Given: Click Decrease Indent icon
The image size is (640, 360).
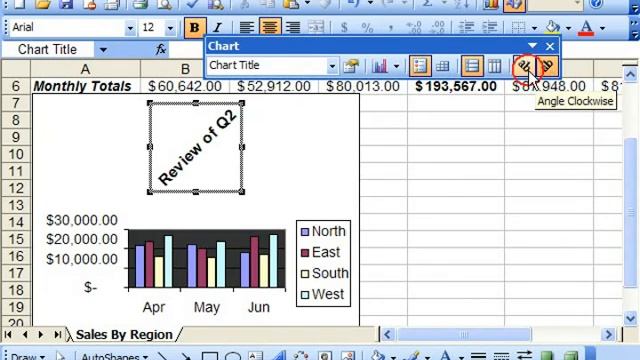Looking at the screenshot, I should click(466, 27).
